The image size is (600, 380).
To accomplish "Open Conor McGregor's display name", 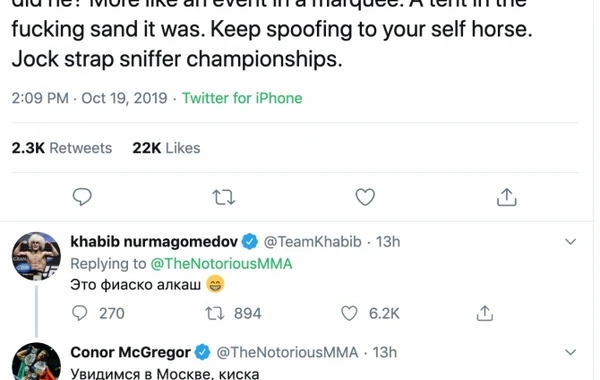I will click(130, 352).
